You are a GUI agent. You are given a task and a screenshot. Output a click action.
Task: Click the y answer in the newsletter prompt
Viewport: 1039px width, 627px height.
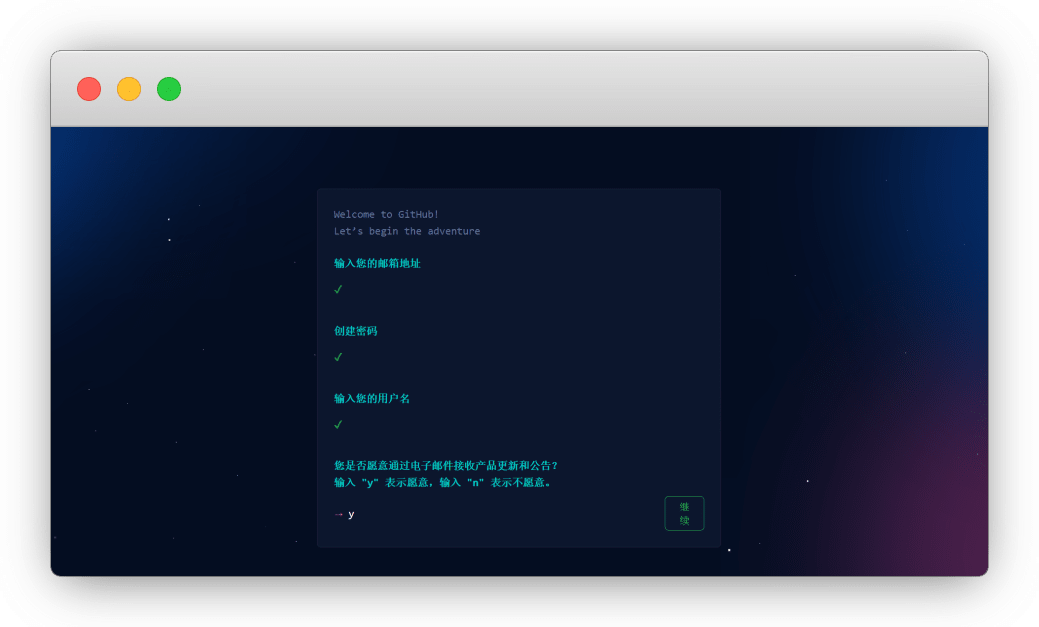349,514
